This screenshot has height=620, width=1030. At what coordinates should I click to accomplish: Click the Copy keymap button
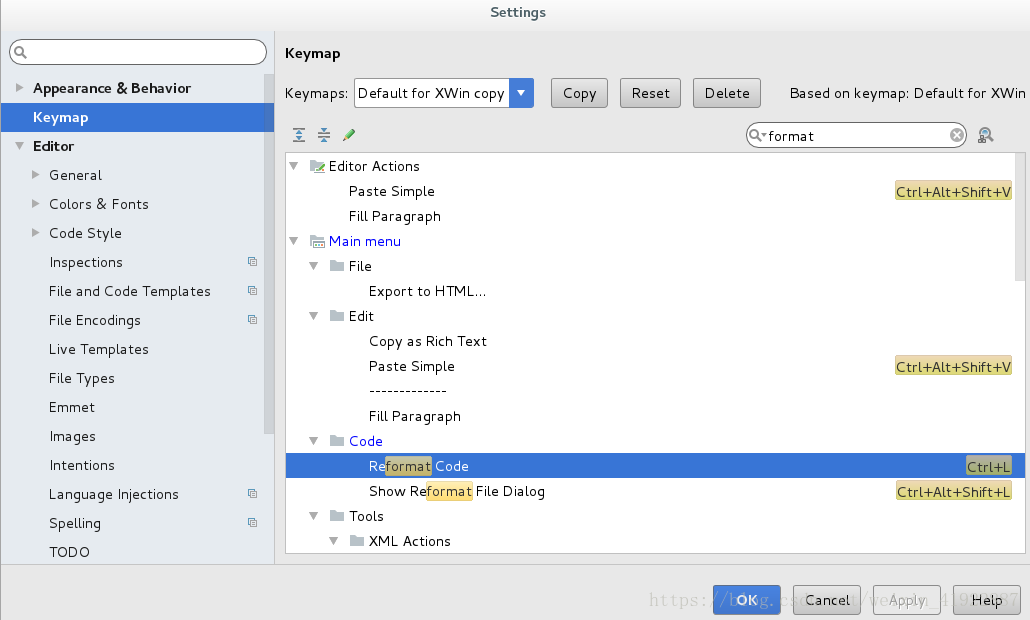click(579, 93)
